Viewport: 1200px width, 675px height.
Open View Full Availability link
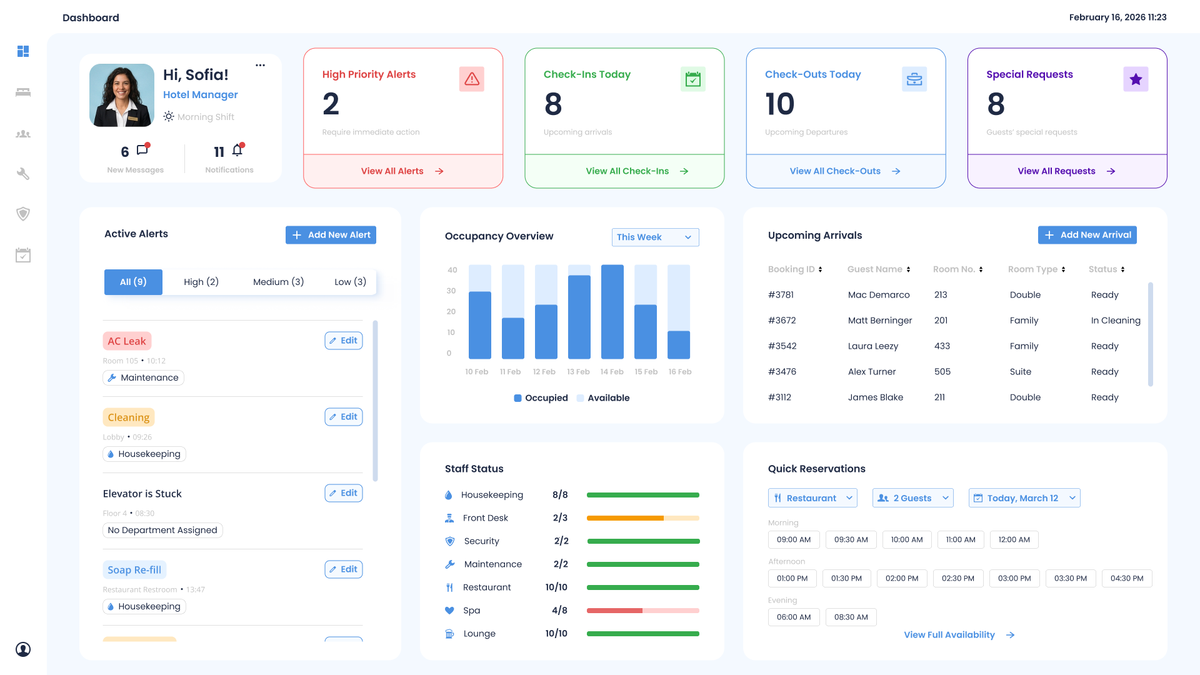tap(959, 635)
